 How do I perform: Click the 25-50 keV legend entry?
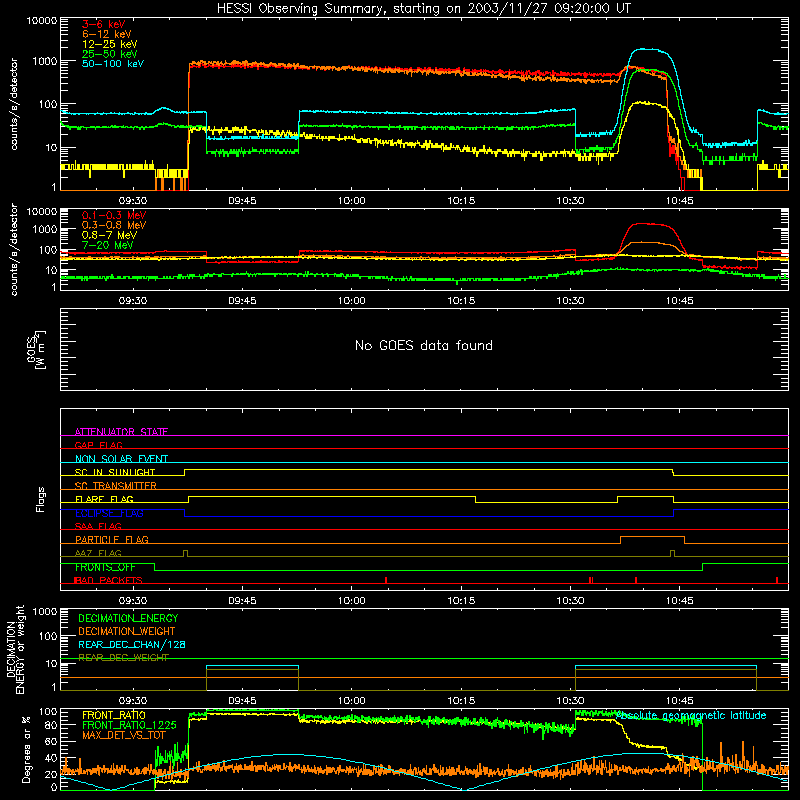110,54
